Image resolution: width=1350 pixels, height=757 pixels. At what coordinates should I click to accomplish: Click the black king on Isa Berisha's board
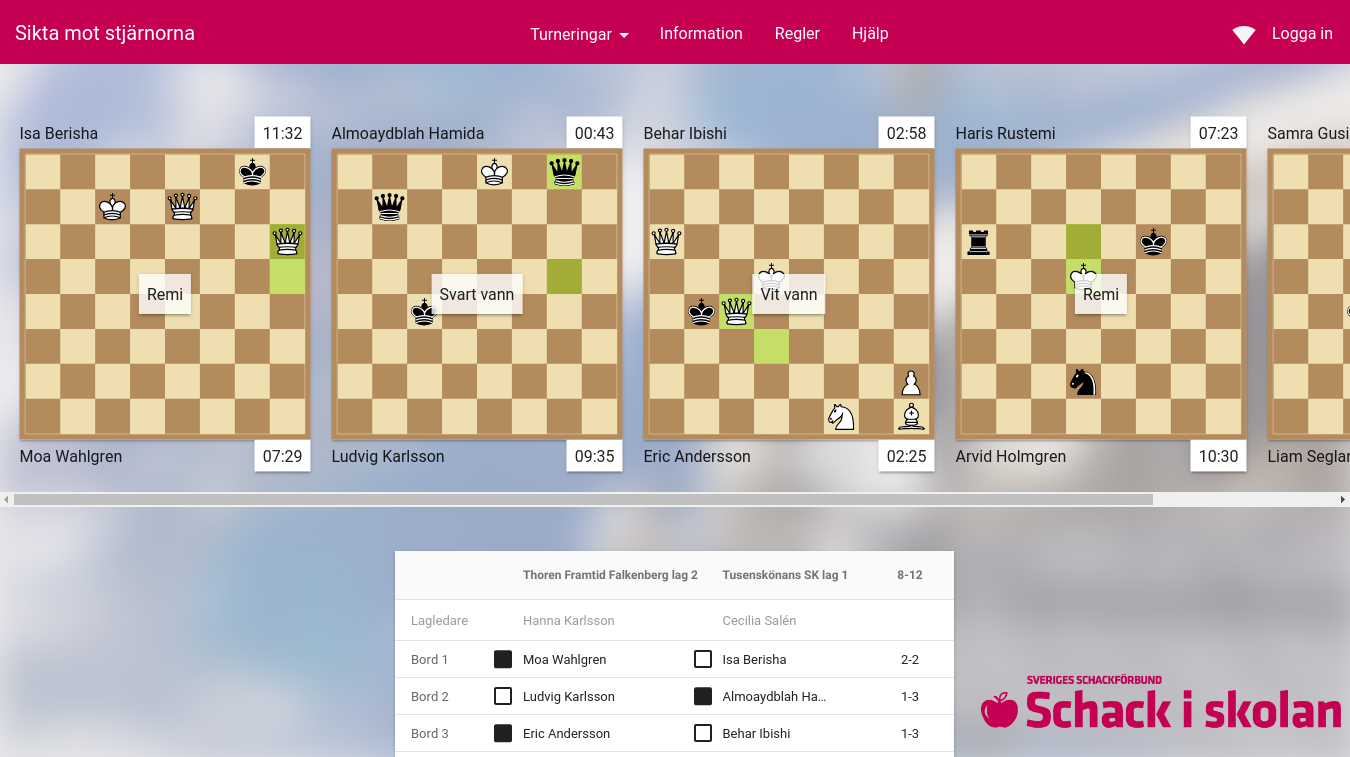[x=252, y=172]
